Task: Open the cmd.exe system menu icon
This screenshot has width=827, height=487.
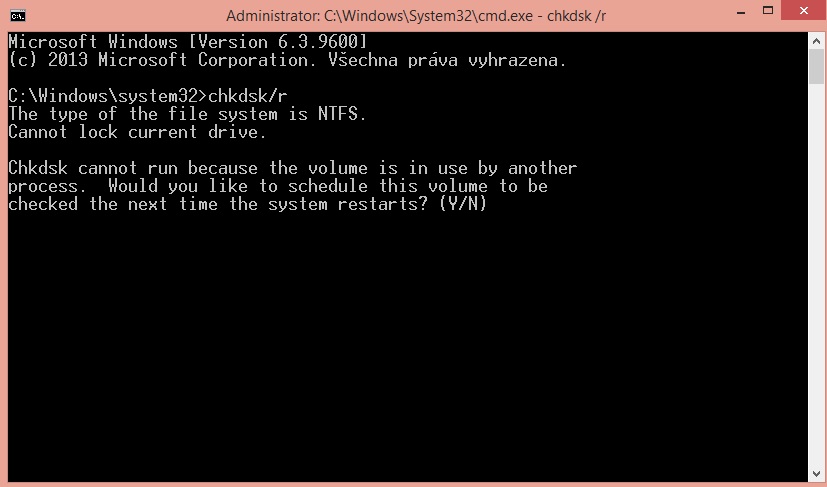Action: click(x=17, y=15)
